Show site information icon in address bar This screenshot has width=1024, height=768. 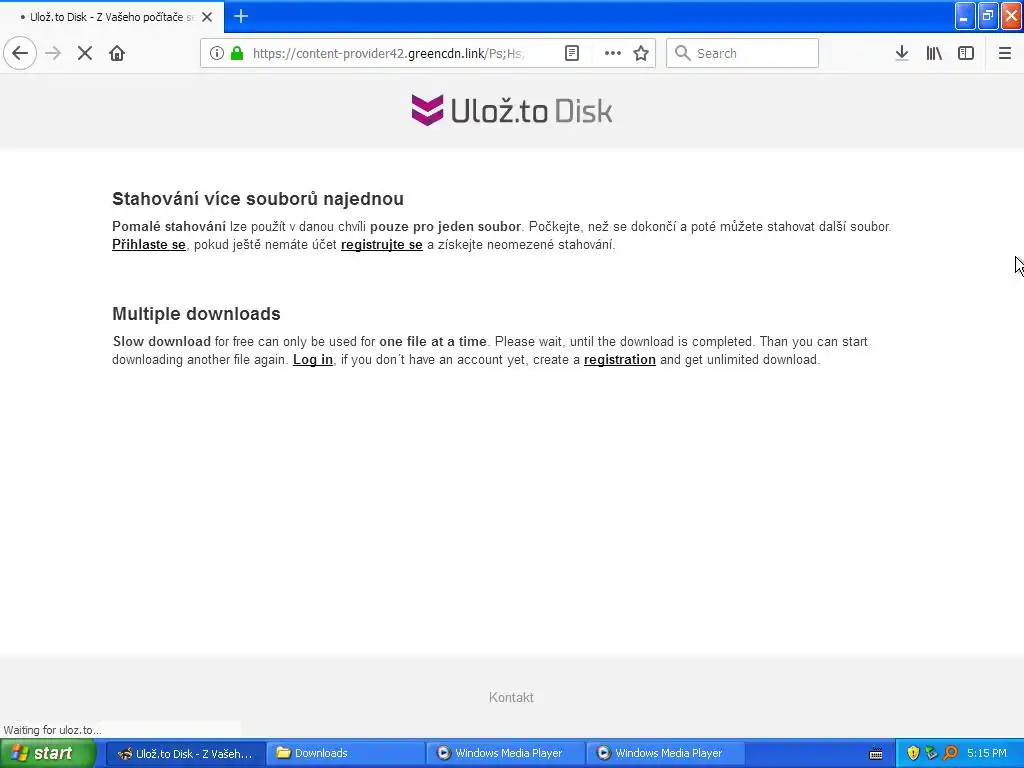[x=217, y=53]
